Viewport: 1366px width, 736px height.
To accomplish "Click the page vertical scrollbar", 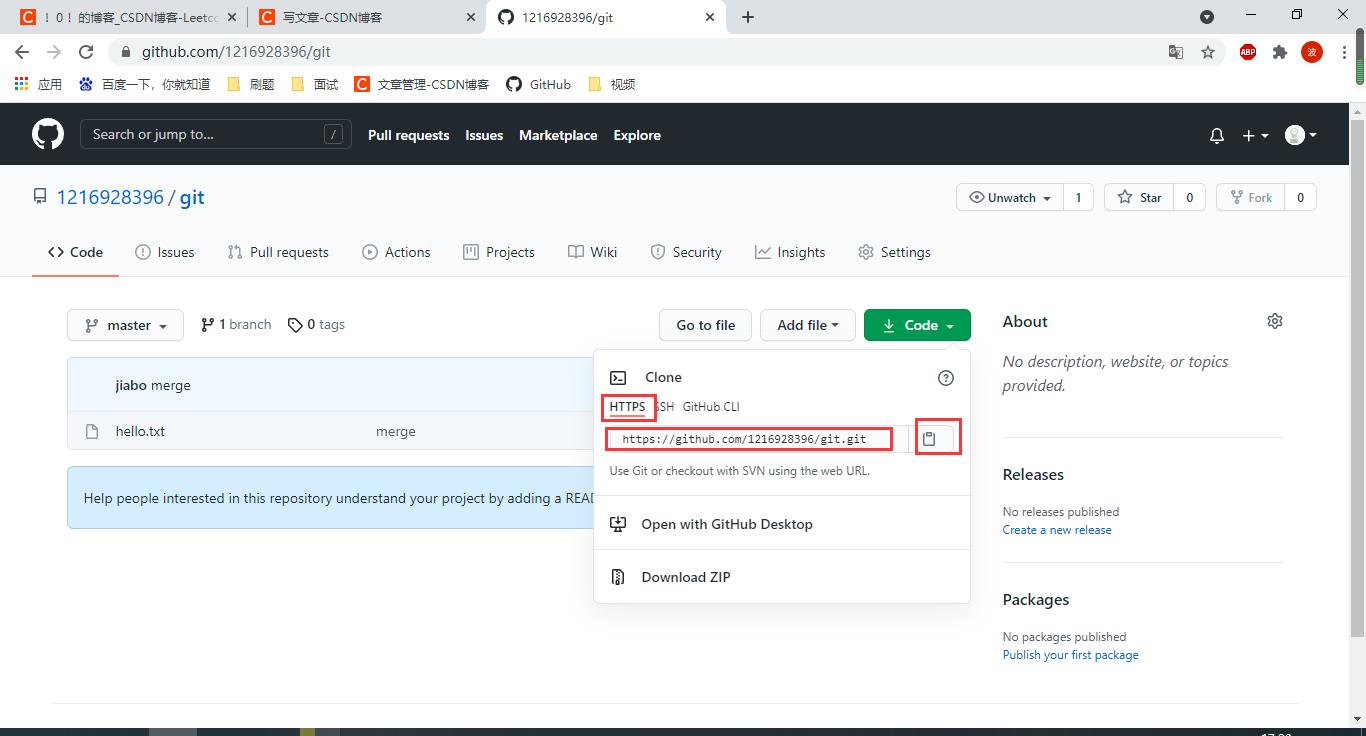I will pyautogui.click(x=1358, y=378).
